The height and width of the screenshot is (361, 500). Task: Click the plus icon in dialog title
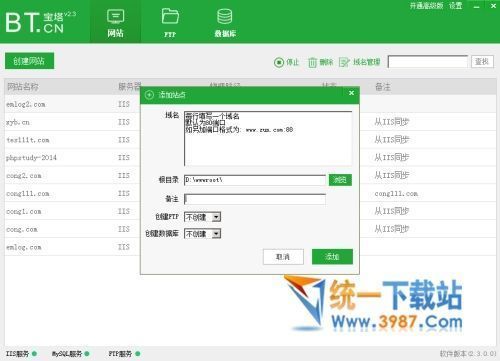[x=149, y=95]
